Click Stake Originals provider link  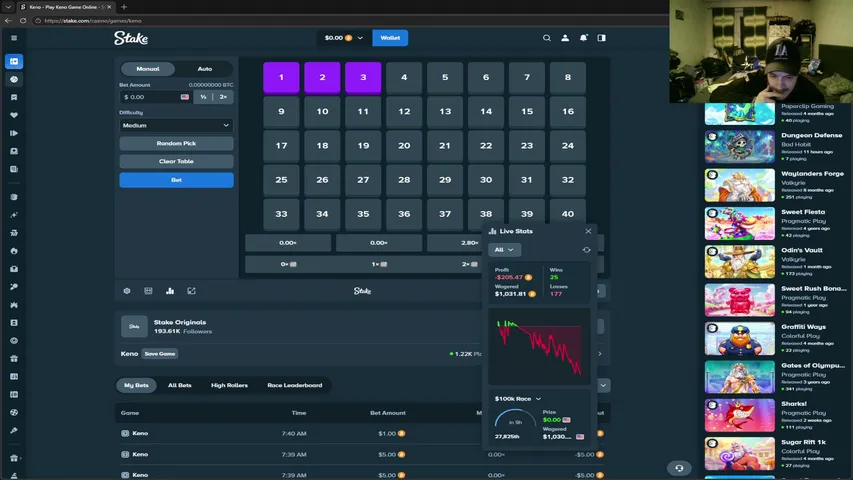tap(180, 322)
